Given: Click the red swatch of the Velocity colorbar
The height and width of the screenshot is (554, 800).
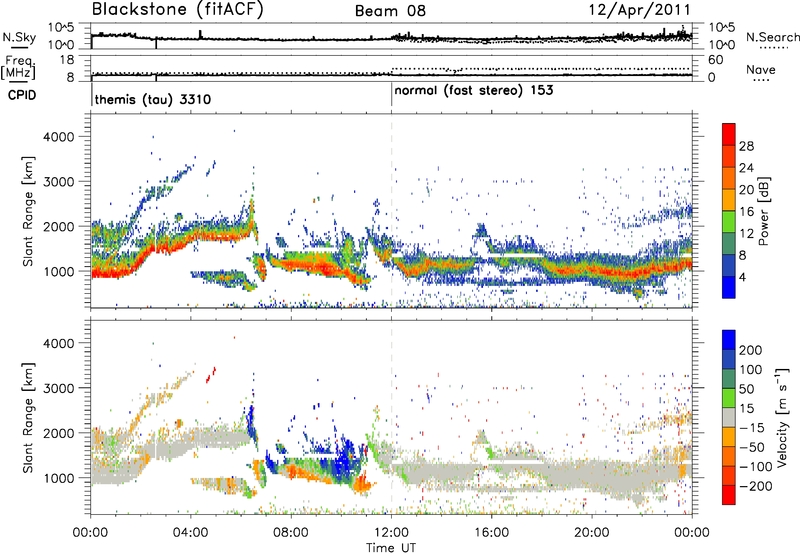Looking at the screenshot, I should (x=729, y=495).
